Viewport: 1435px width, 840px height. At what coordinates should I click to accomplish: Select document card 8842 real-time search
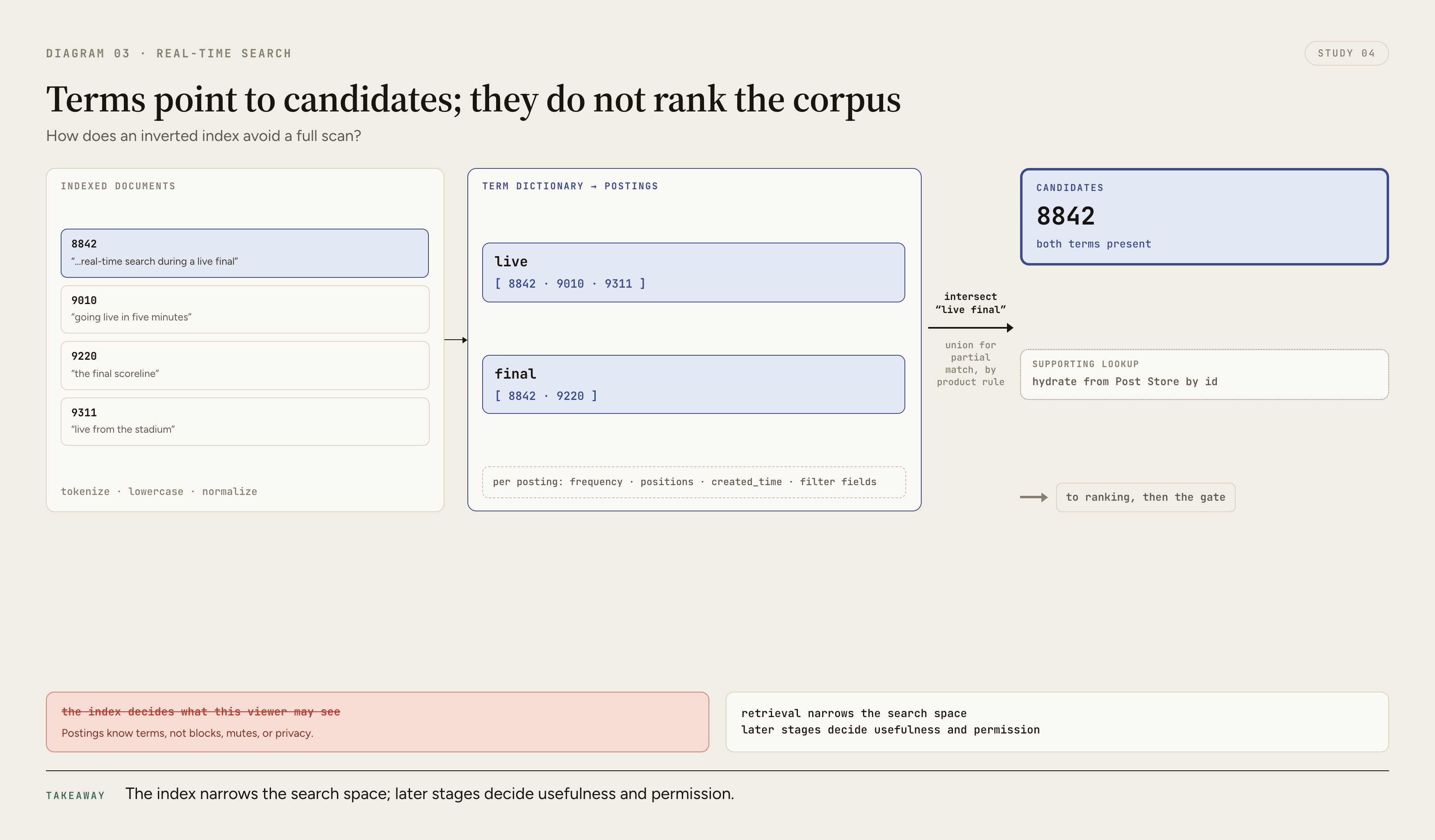245,253
